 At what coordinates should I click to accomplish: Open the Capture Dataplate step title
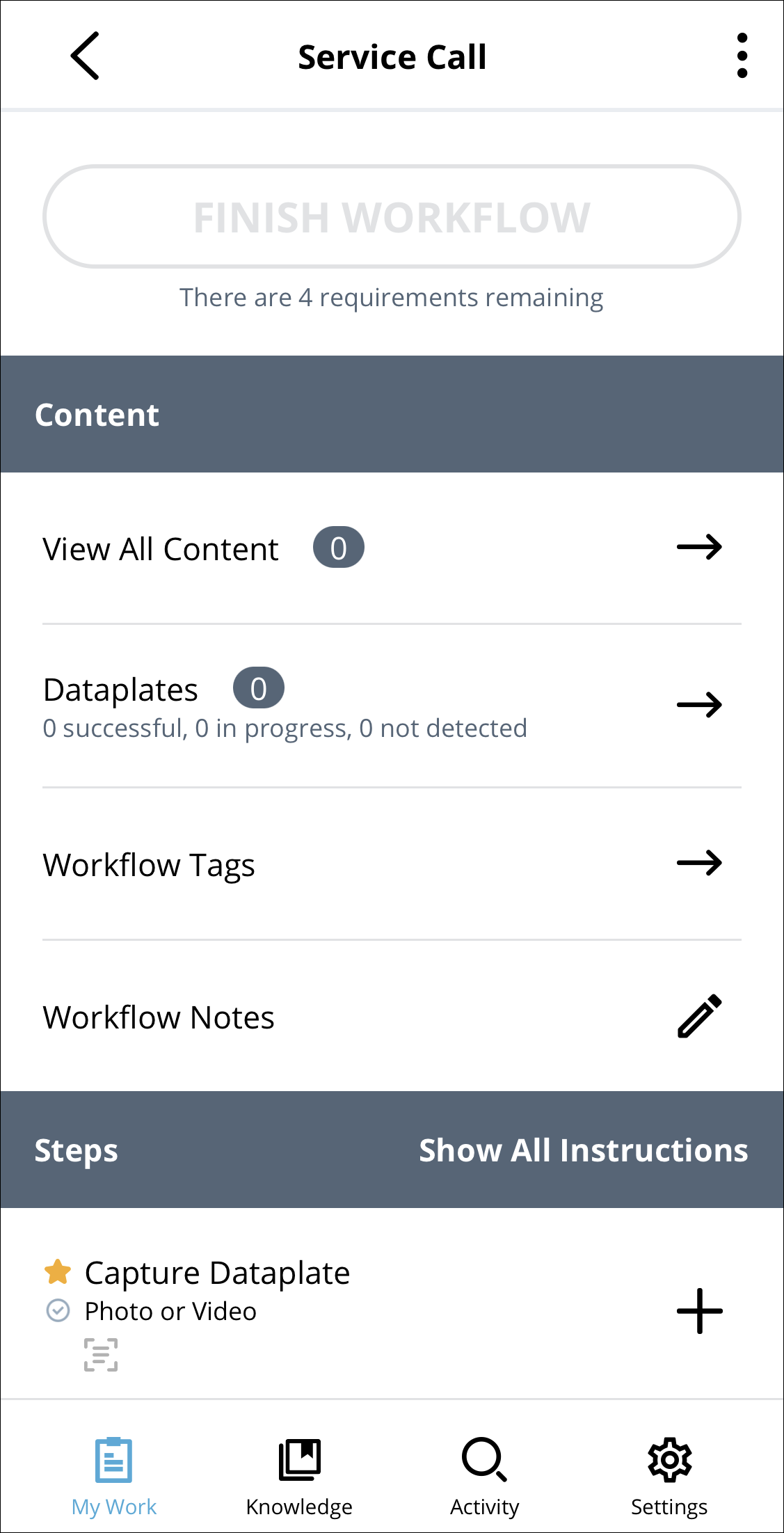217,1273
